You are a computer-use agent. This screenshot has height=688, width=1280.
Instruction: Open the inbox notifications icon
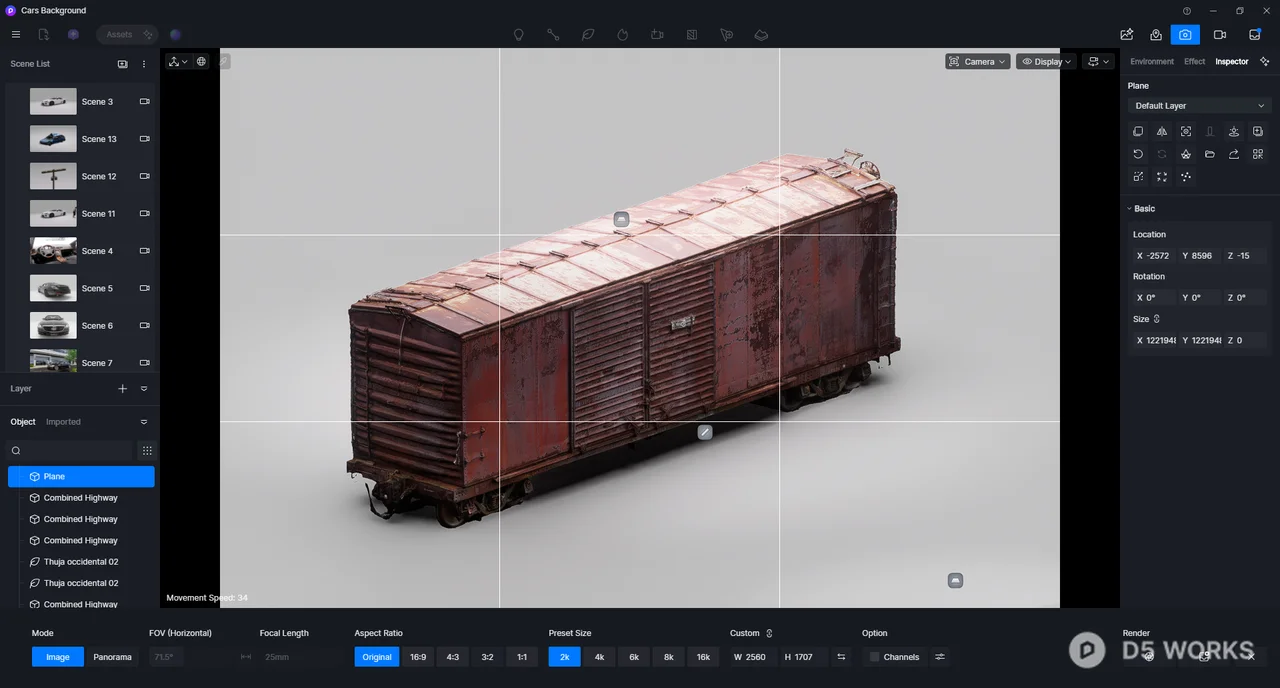point(1255,34)
